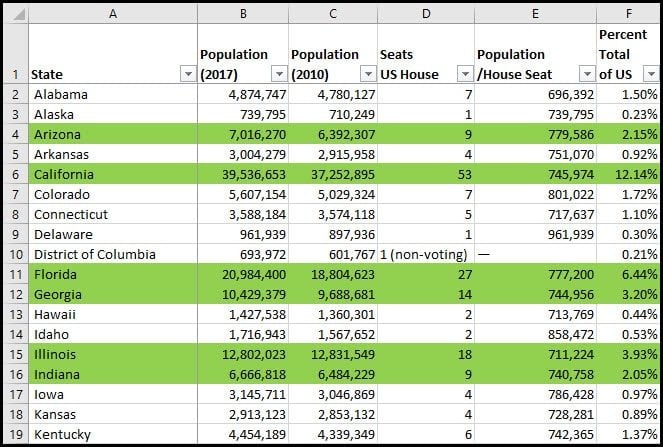Select column E header
The width and height of the screenshot is (663, 447).
click(x=535, y=14)
